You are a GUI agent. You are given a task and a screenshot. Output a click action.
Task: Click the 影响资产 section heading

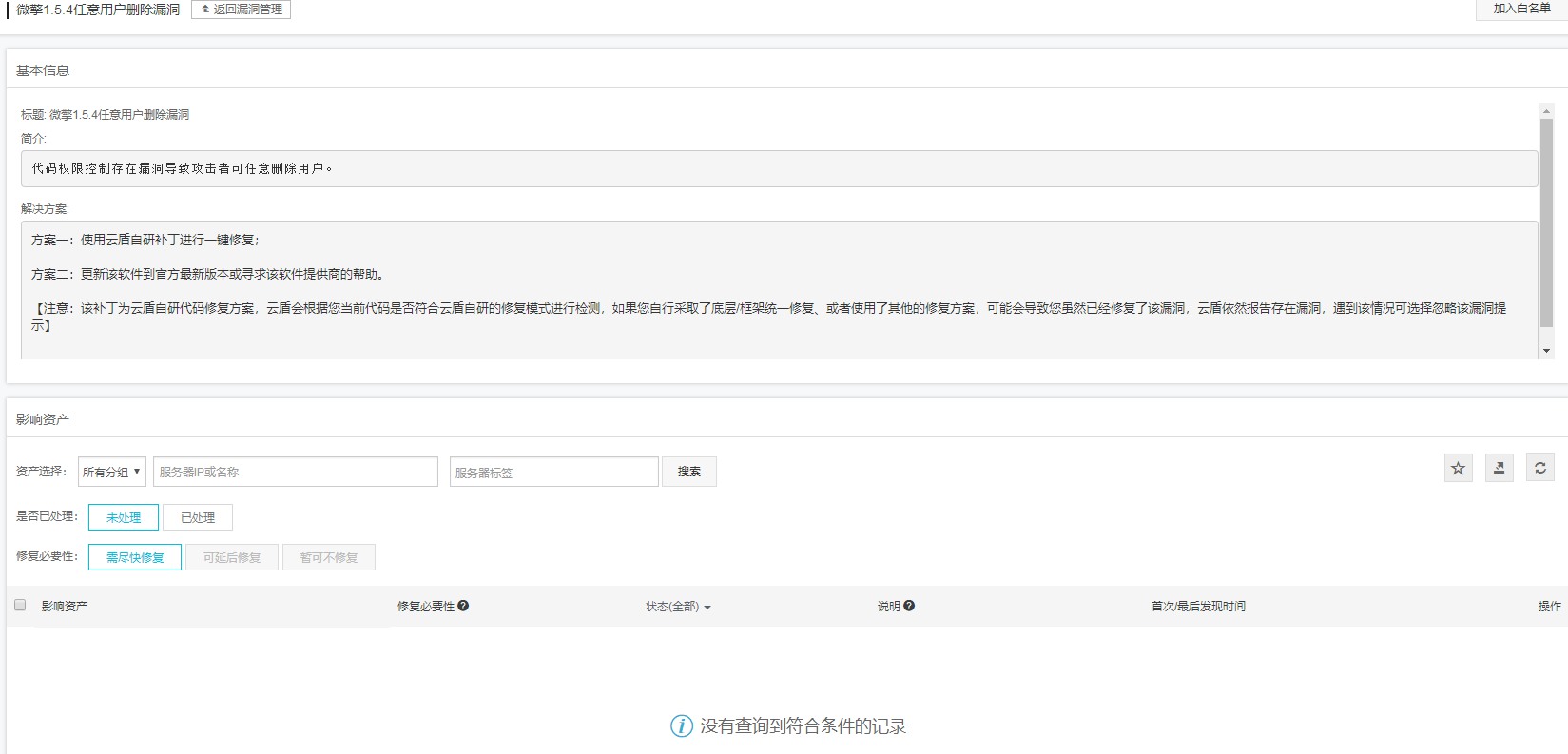tap(43, 419)
